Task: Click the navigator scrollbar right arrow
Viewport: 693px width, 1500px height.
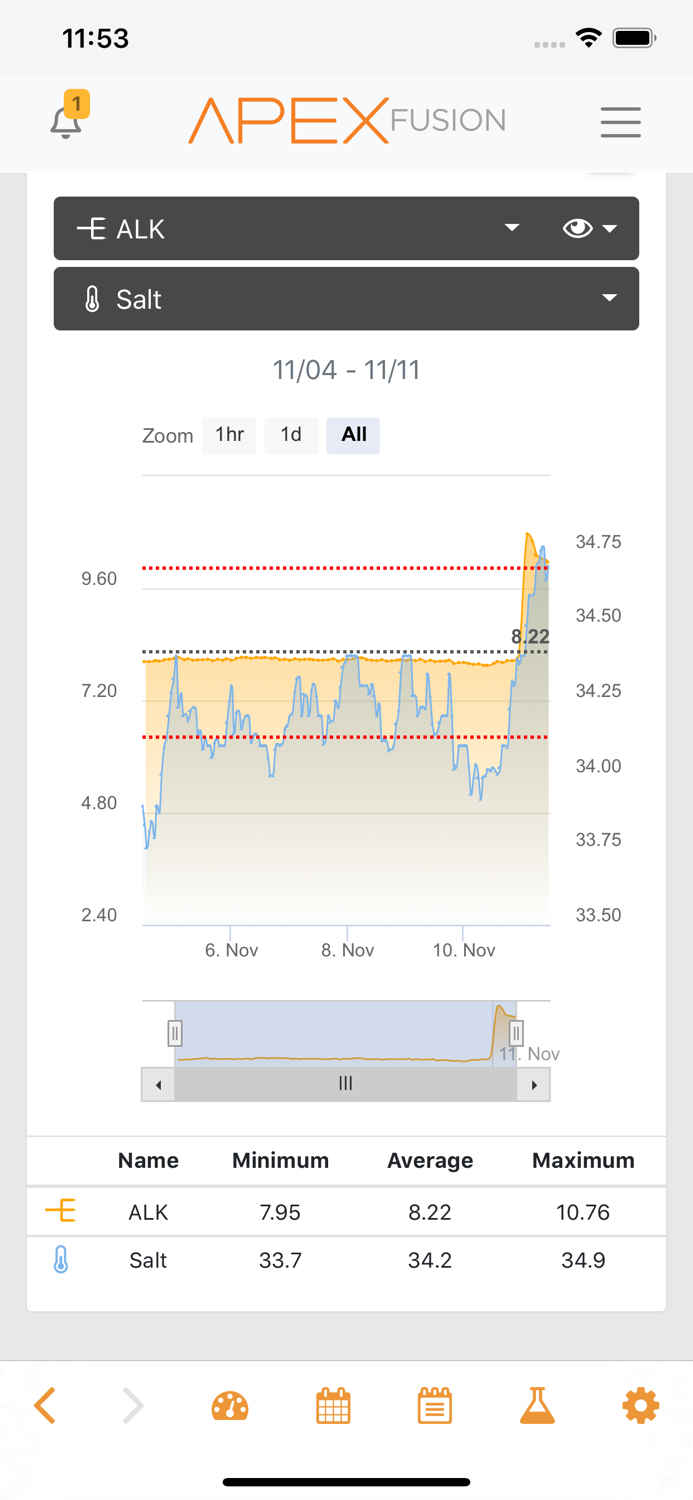Action: coord(534,1084)
